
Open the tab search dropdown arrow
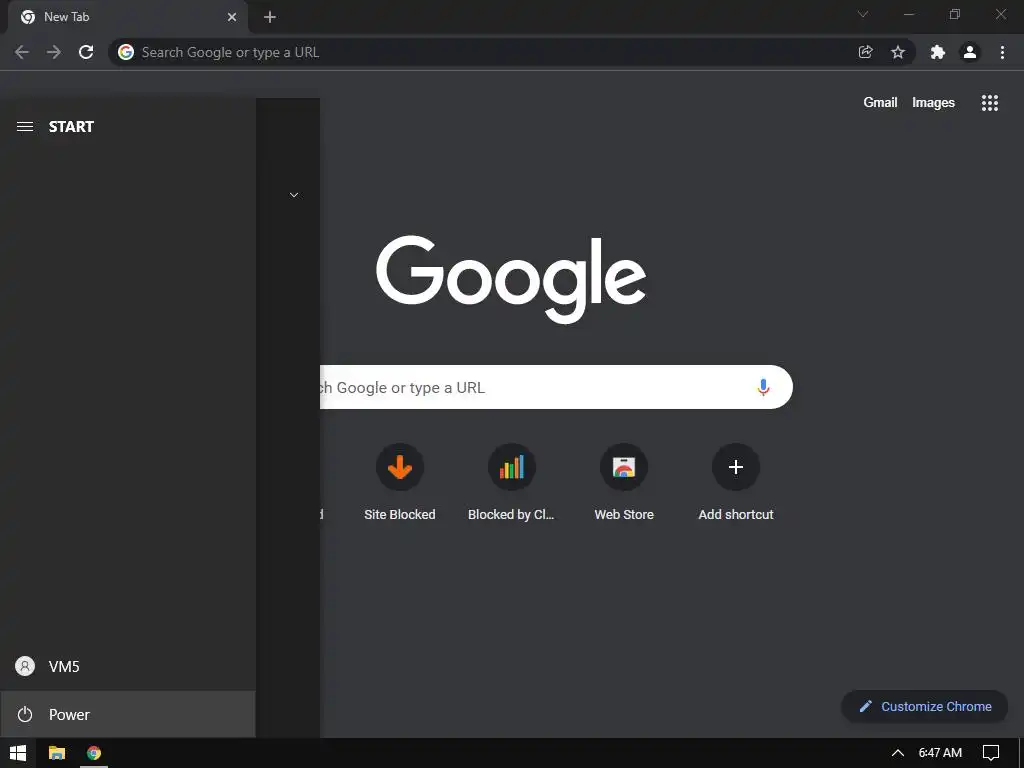tap(863, 14)
